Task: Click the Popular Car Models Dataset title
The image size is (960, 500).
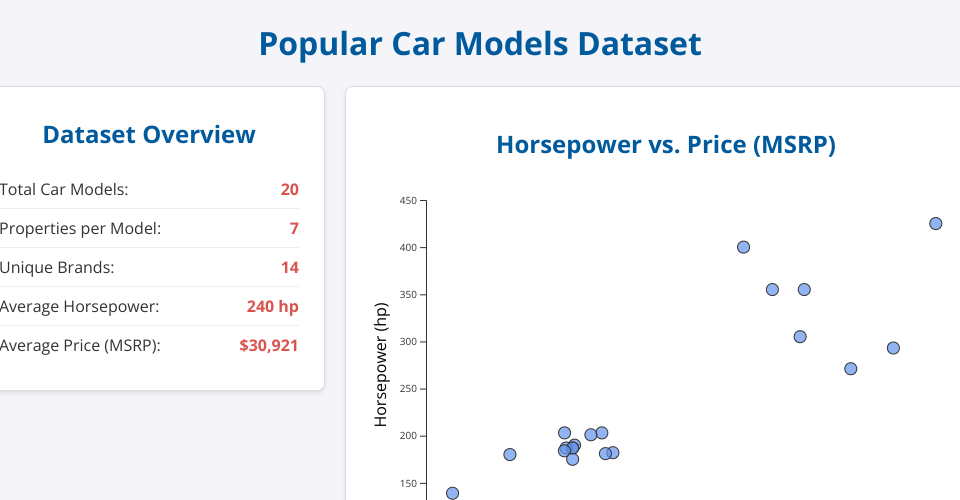Action: click(480, 44)
